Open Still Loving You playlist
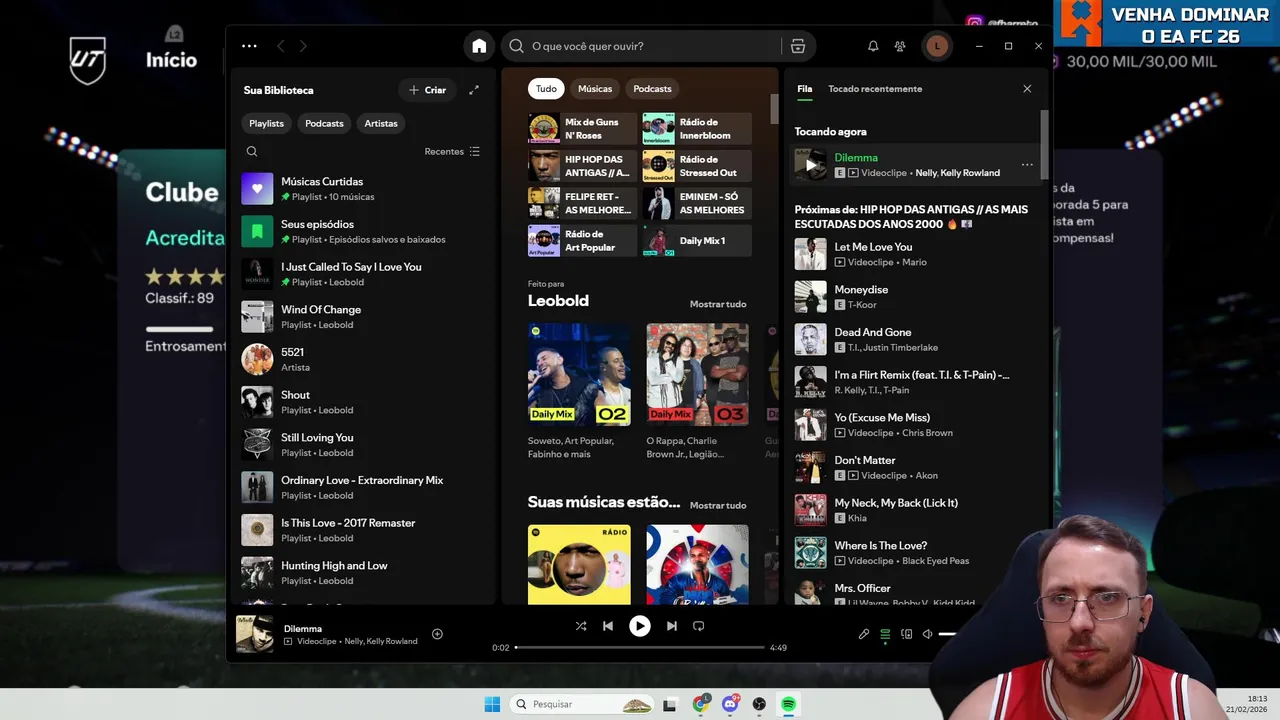 click(363, 445)
